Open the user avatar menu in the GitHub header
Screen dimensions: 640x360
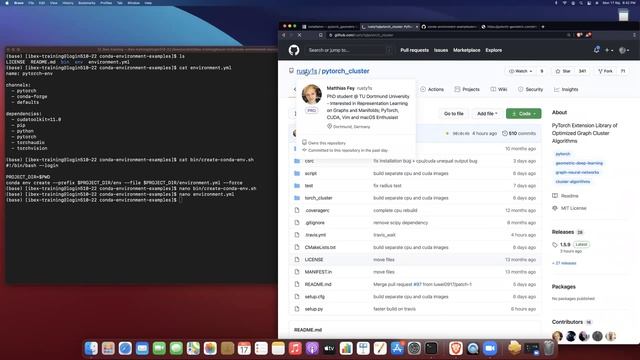tap(624, 50)
